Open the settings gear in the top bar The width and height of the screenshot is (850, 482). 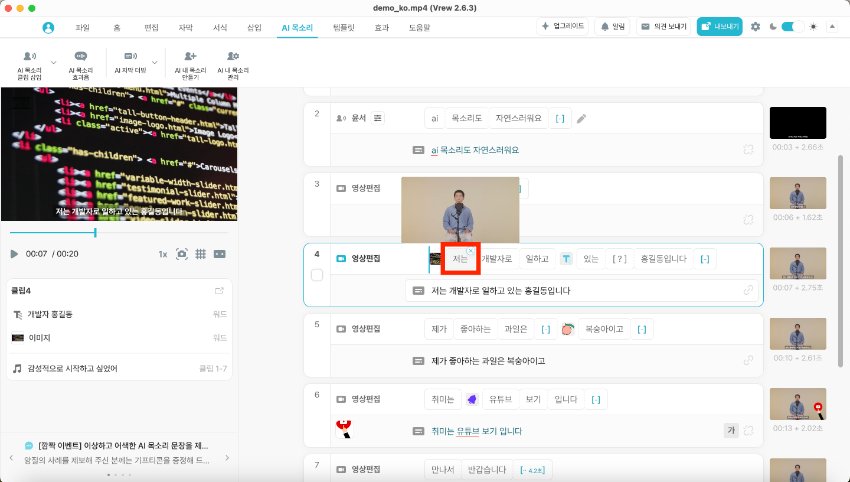click(755, 27)
